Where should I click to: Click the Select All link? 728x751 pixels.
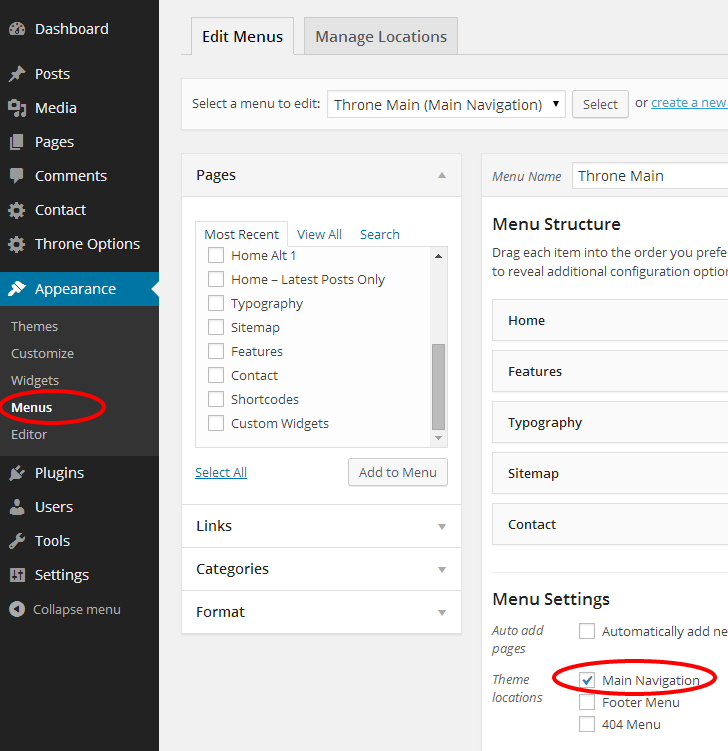pos(221,472)
